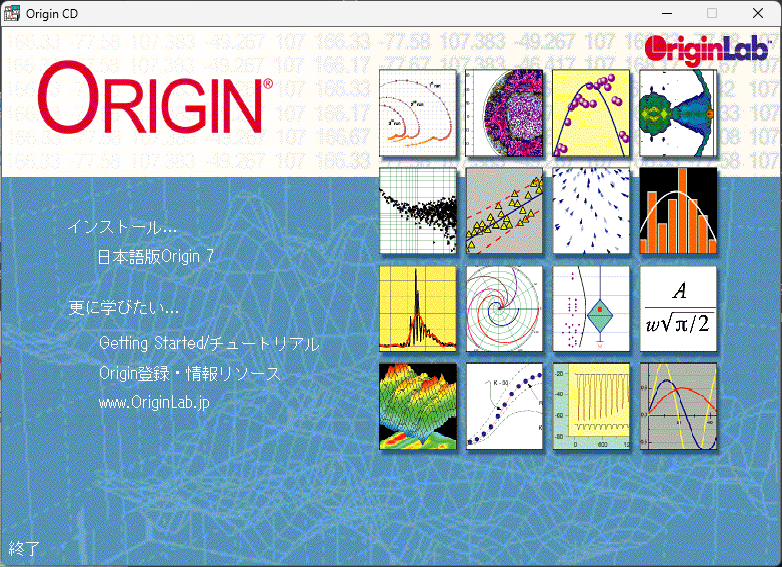Click the 更に学びたい... heading
The image size is (782, 567).
click(123, 307)
